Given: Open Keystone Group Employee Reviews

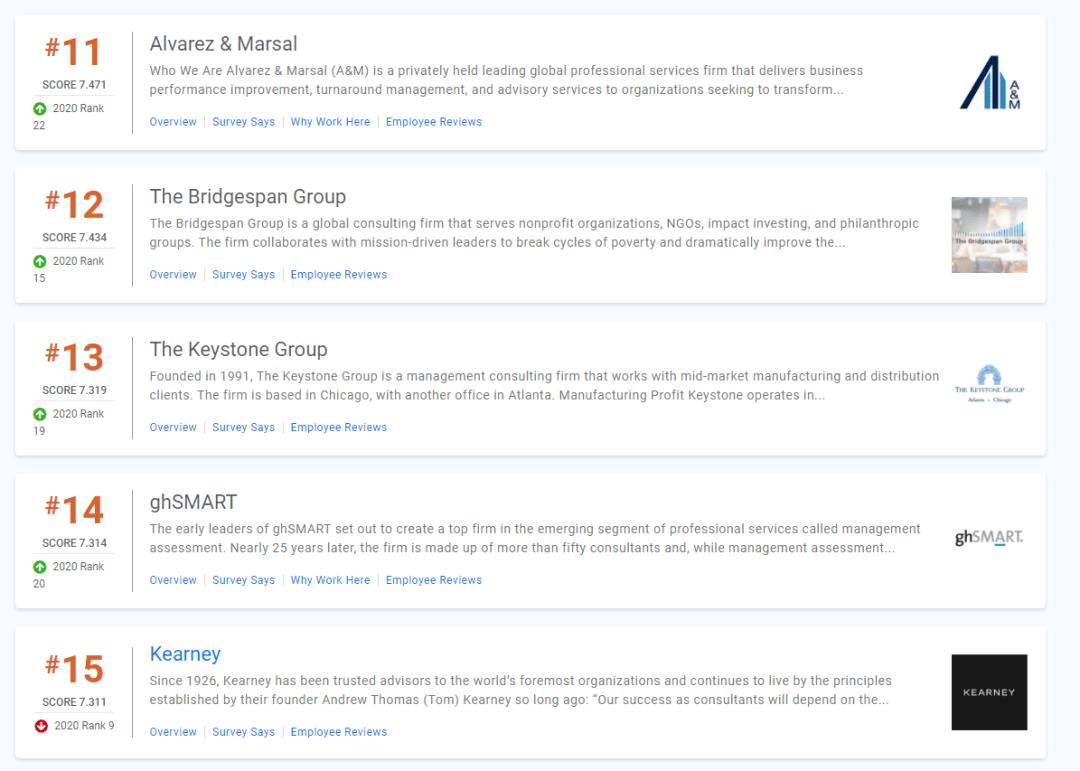Looking at the screenshot, I should point(338,428).
